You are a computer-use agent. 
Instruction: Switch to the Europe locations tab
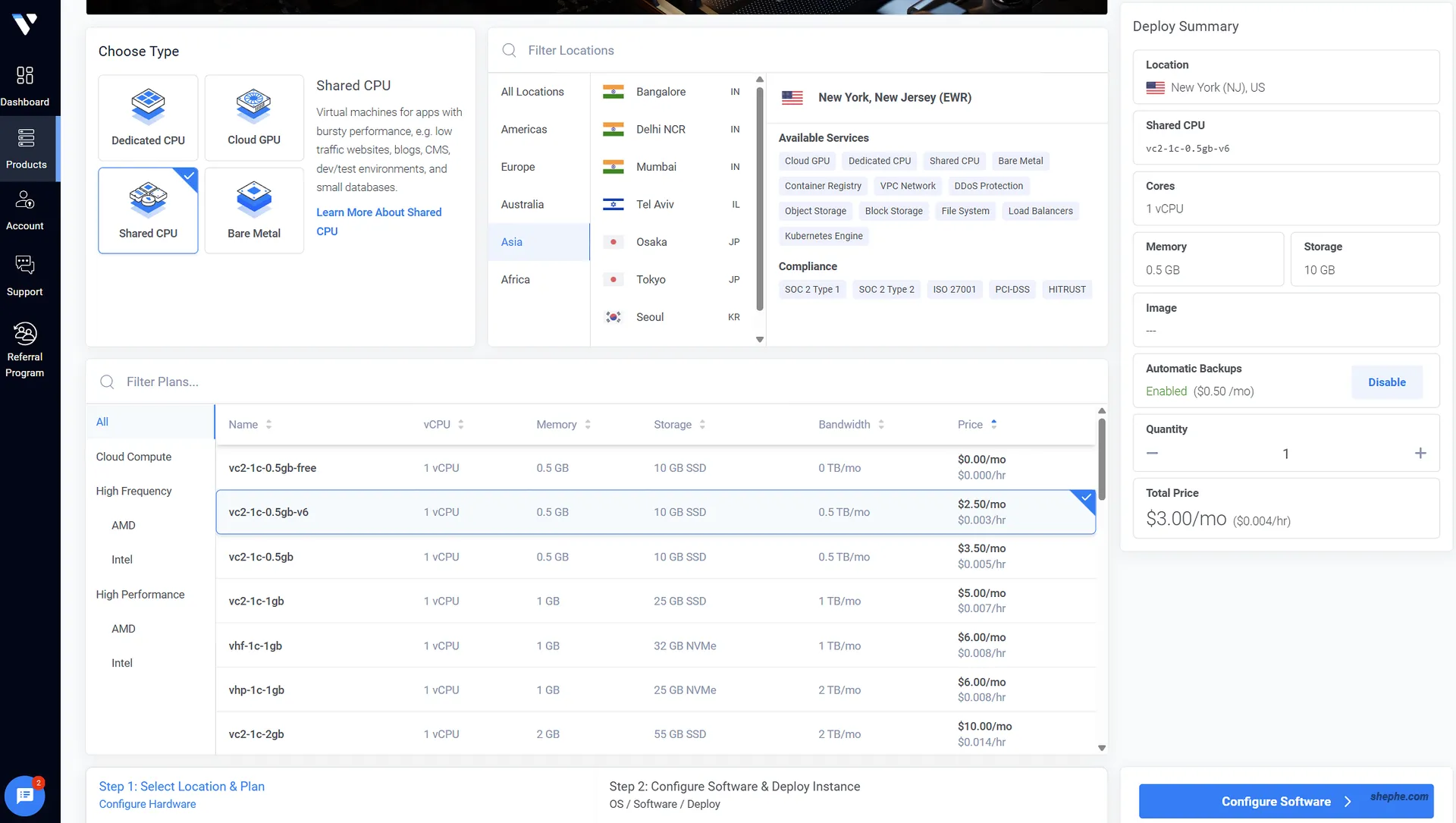point(518,167)
